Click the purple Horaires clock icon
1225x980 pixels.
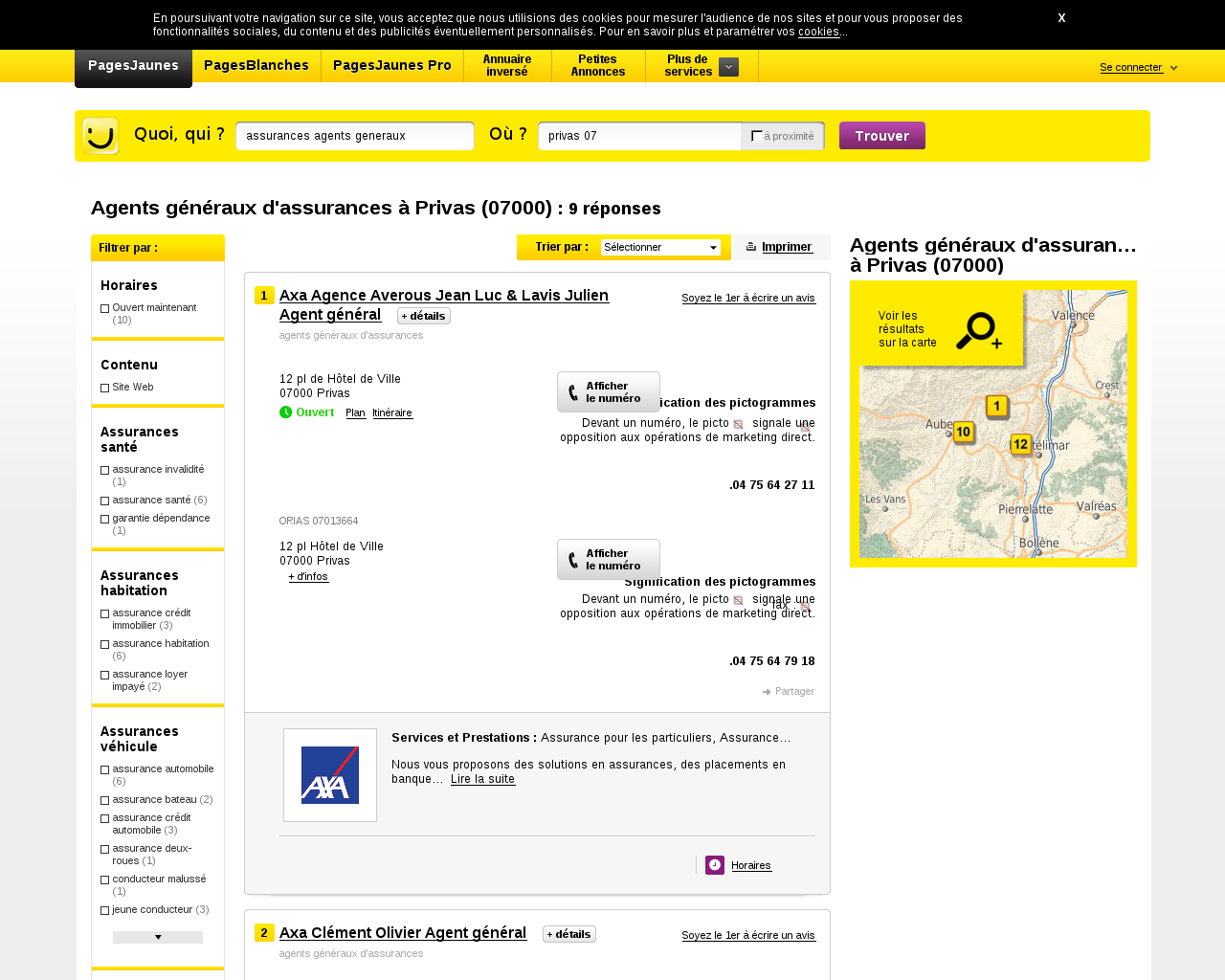click(x=715, y=865)
